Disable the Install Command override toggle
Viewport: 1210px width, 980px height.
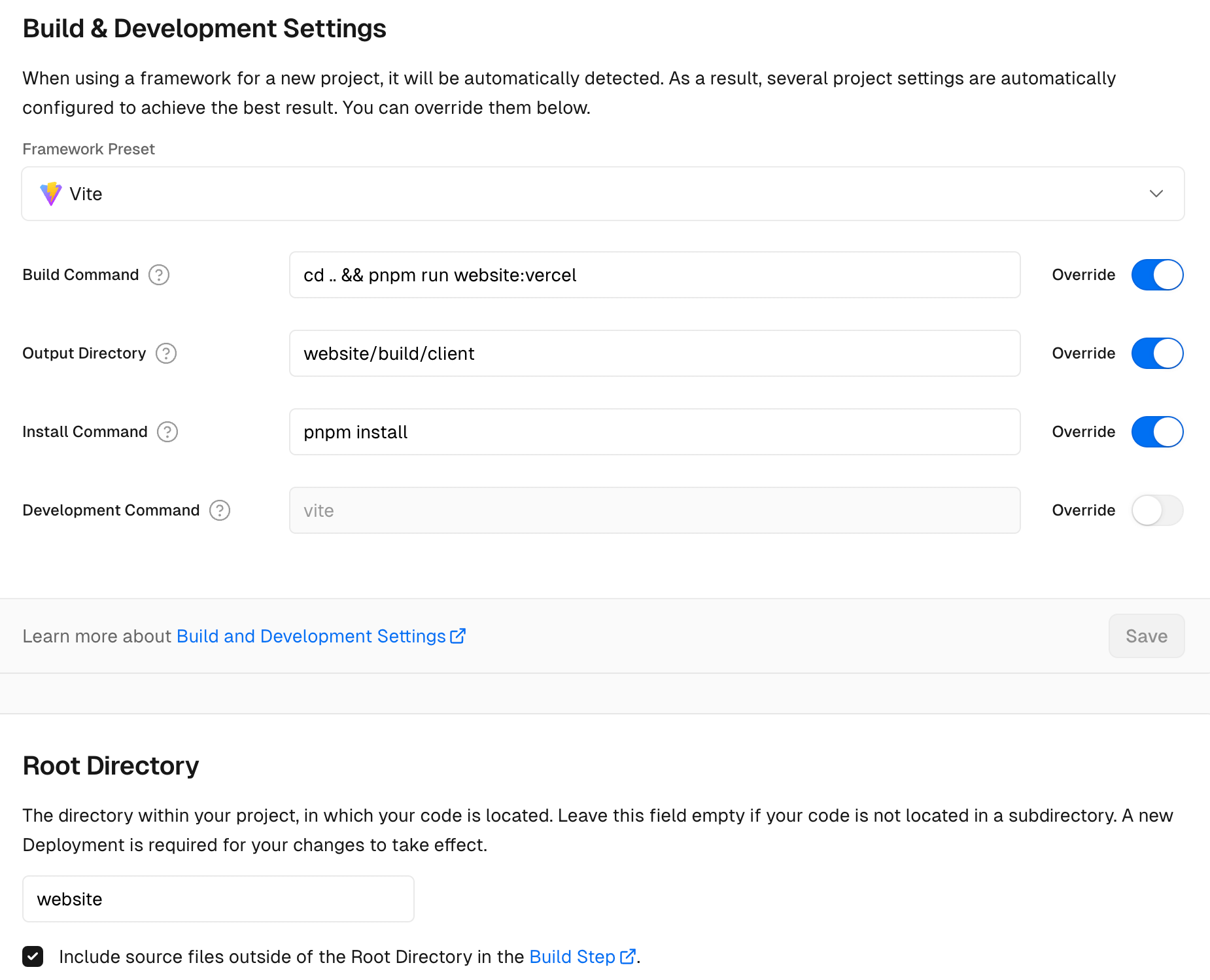(x=1157, y=432)
